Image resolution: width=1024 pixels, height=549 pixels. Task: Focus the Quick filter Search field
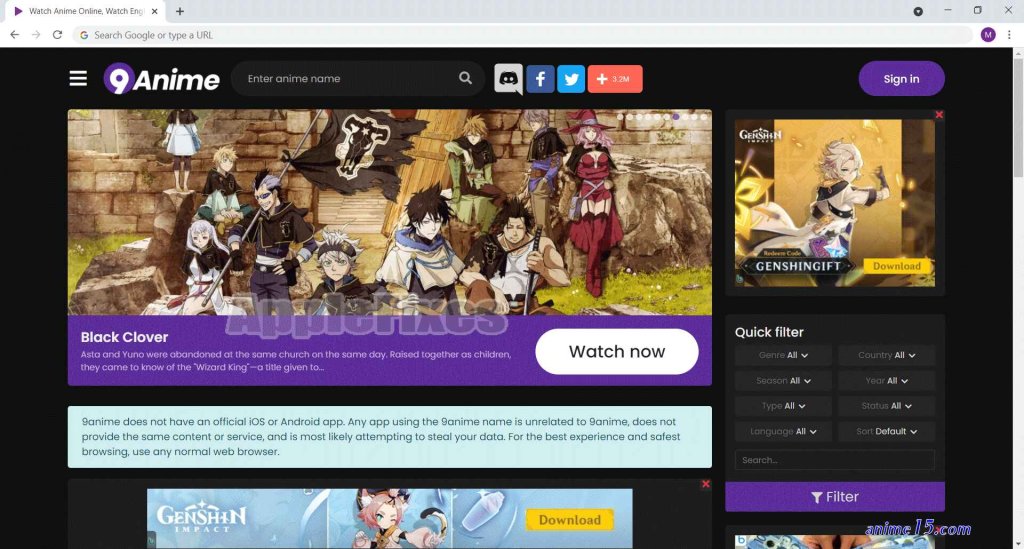click(x=835, y=460)
